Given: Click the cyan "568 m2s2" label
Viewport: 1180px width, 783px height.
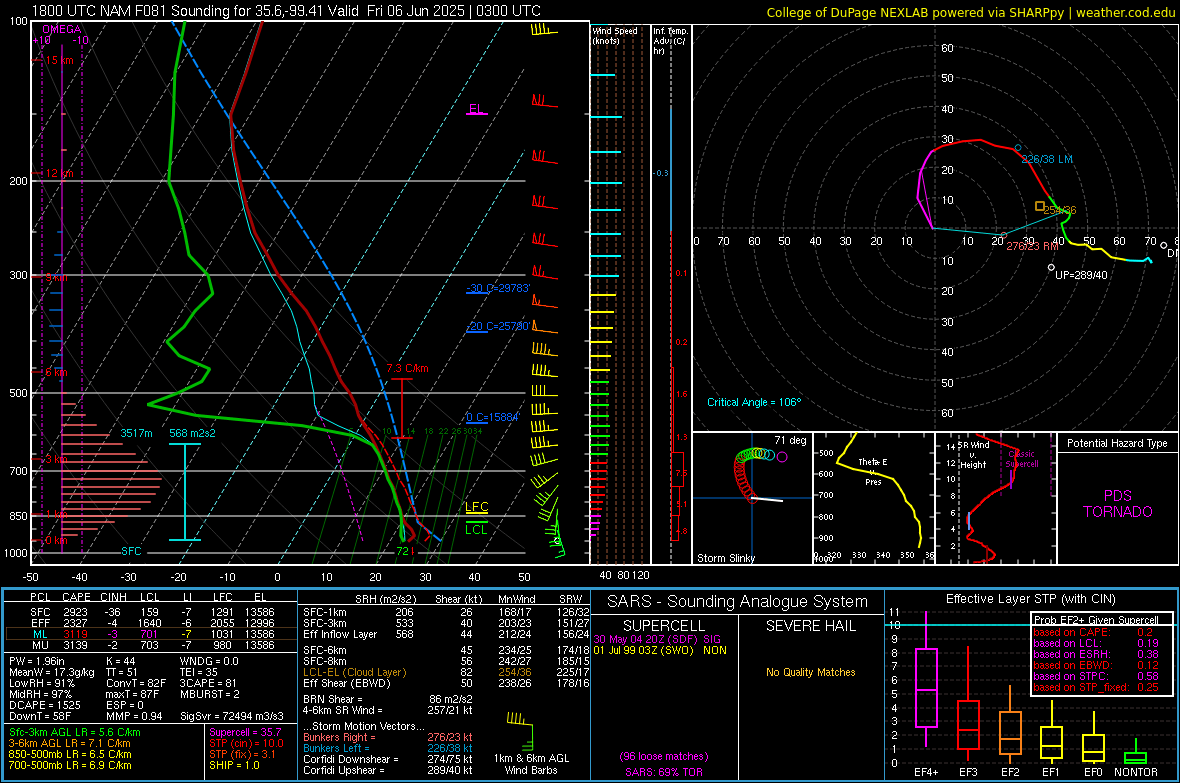Looking at the screenshot, I should (192, 433).
